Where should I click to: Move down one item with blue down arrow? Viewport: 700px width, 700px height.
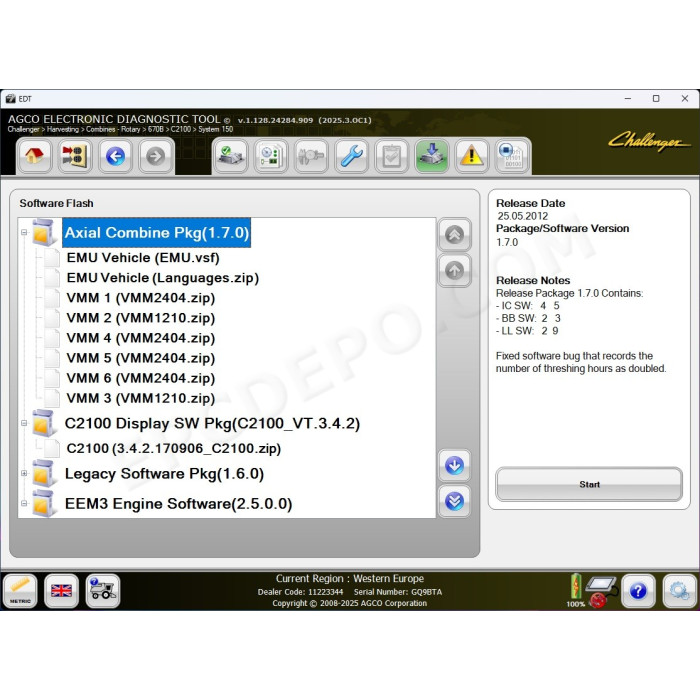pos(454,466)
